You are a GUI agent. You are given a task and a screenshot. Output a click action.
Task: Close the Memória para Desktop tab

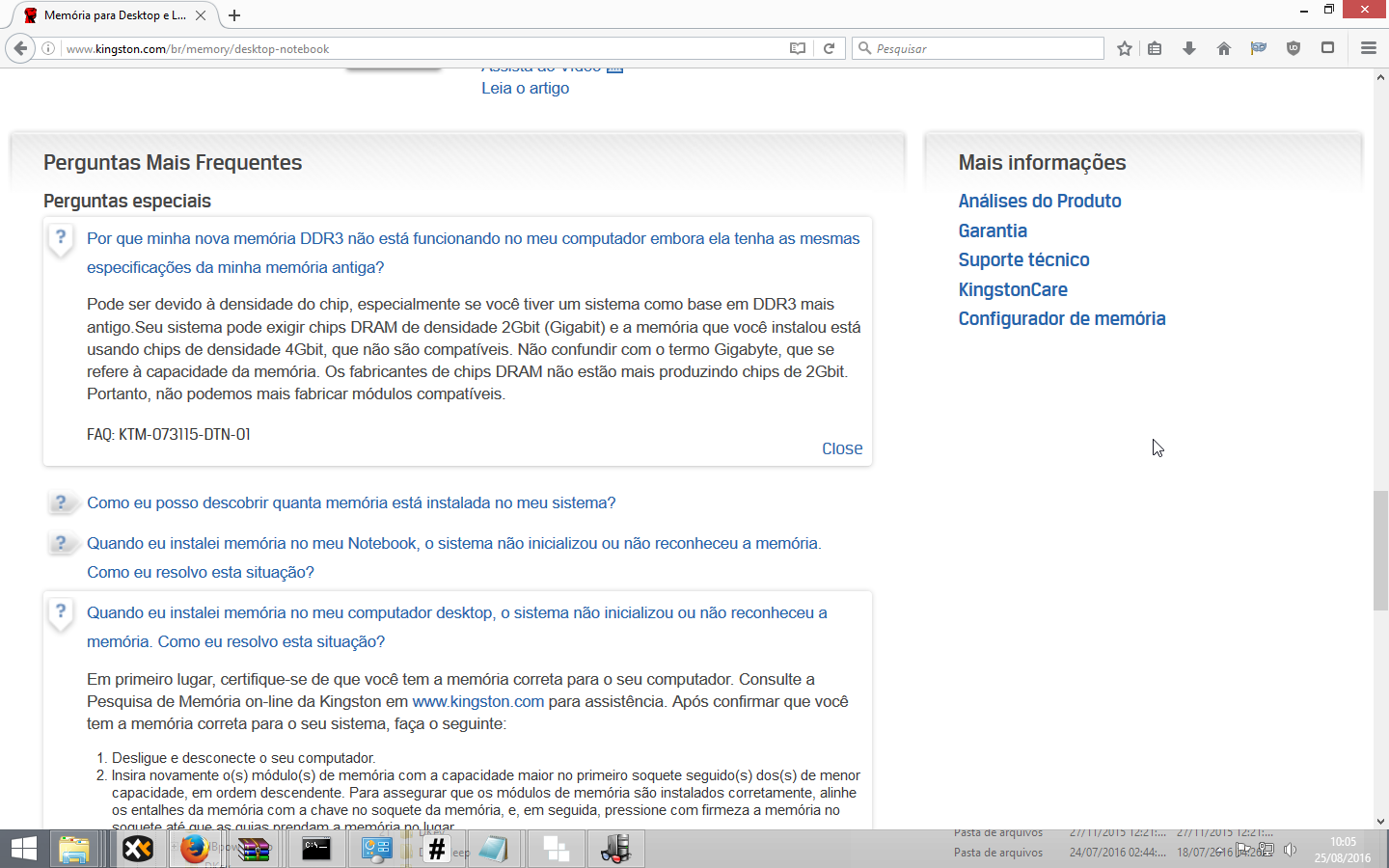coord(201,15)
